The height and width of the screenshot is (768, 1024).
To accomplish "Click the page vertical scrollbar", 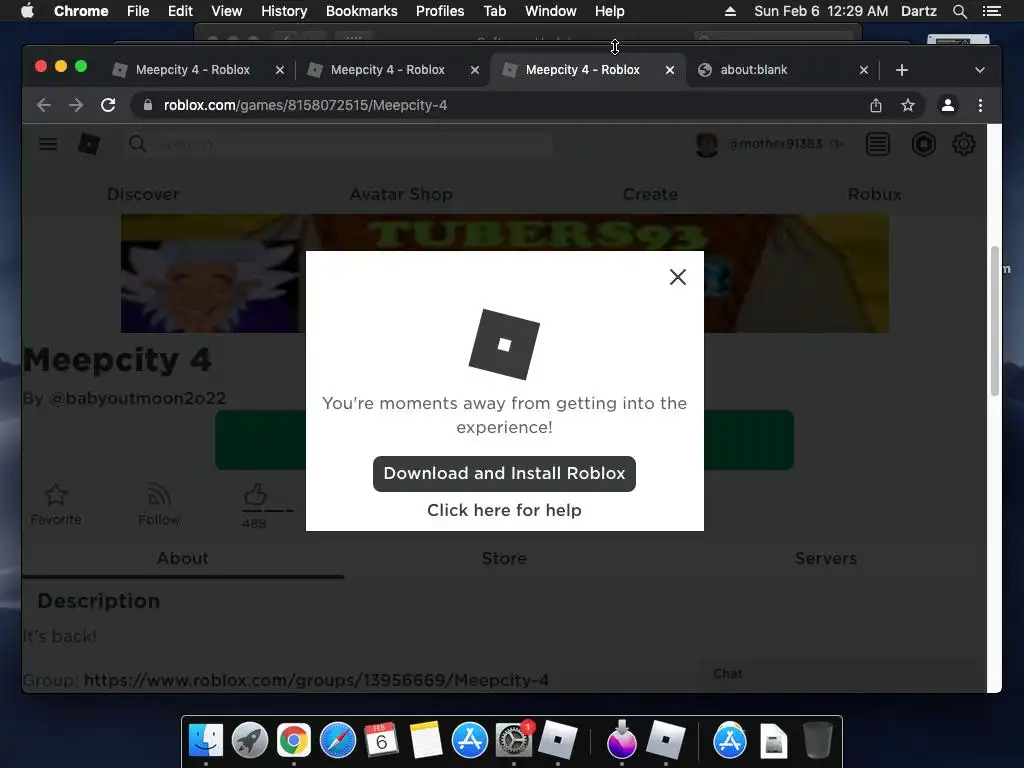I will click(995, 321).
